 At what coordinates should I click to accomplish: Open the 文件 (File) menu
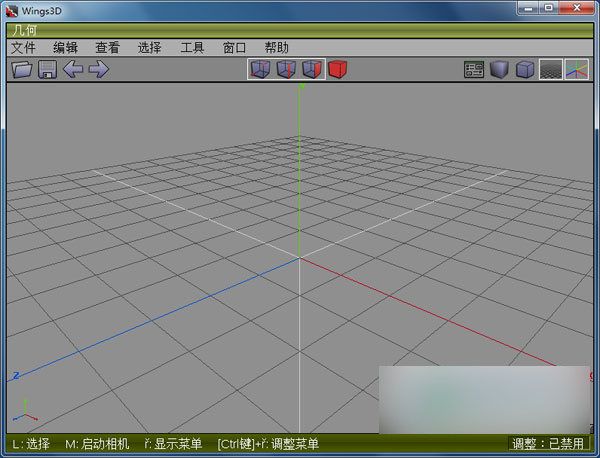click(x=23, y=47)
